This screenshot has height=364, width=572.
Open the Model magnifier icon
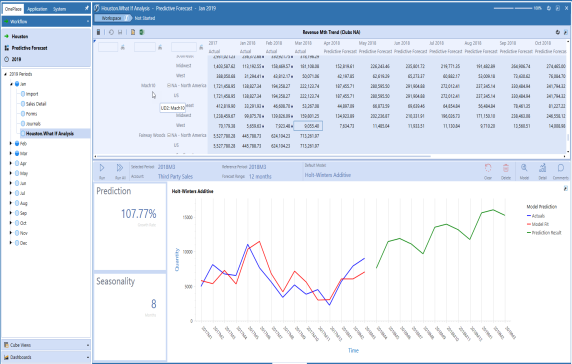[x=524, y=168]
